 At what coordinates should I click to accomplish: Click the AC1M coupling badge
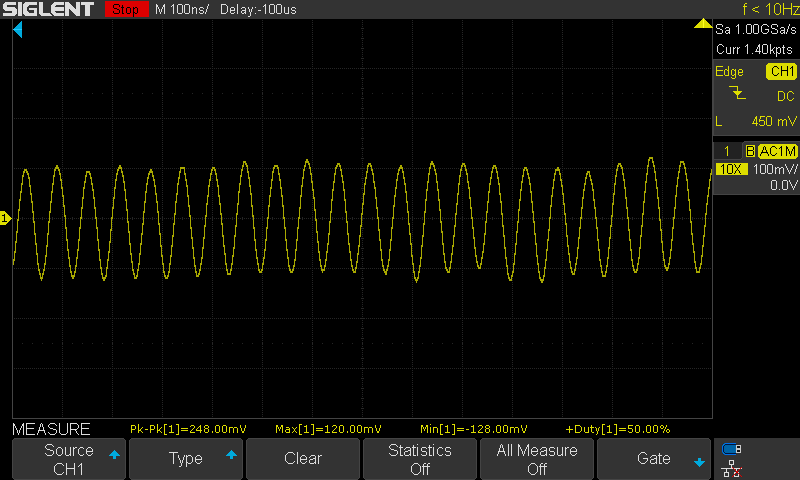pyautogui.click(x=777, y=151)
